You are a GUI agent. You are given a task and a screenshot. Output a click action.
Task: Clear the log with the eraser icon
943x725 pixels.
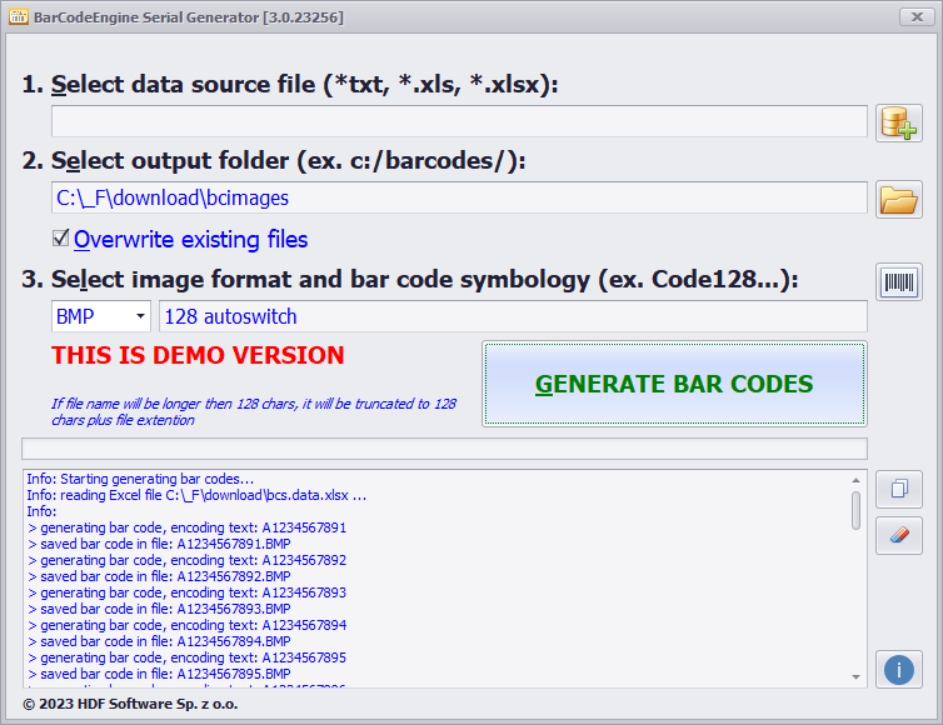coord(898,535)
